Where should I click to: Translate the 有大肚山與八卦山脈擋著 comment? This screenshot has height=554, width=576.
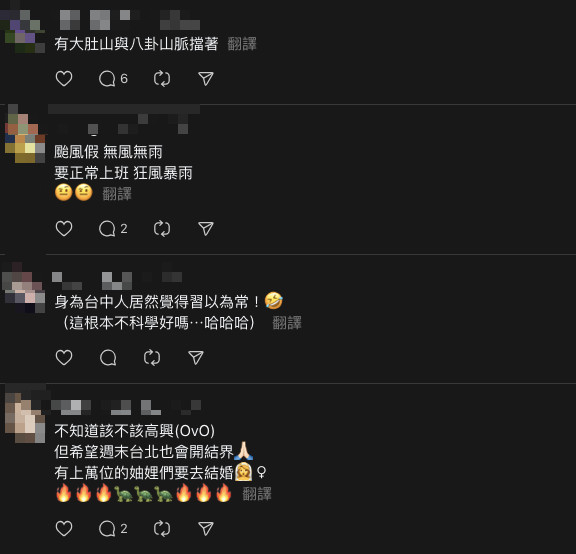coord(242,44)
